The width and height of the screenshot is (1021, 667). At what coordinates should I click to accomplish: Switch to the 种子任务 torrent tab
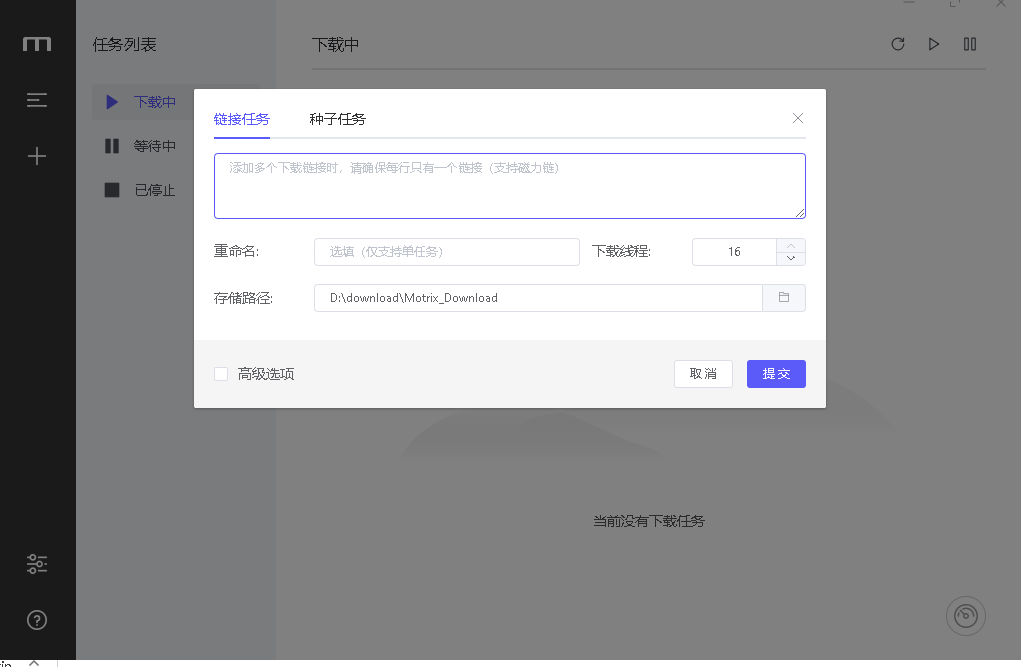337,118
